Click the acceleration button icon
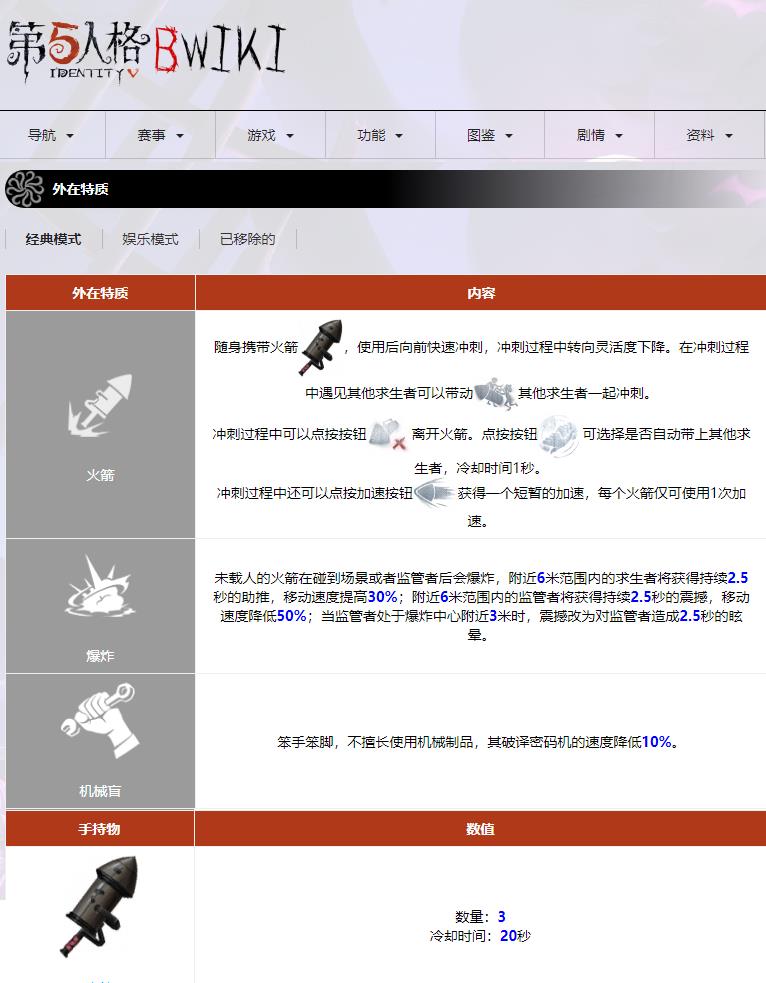This screenshot has width=766, height=983. [434, 493]
